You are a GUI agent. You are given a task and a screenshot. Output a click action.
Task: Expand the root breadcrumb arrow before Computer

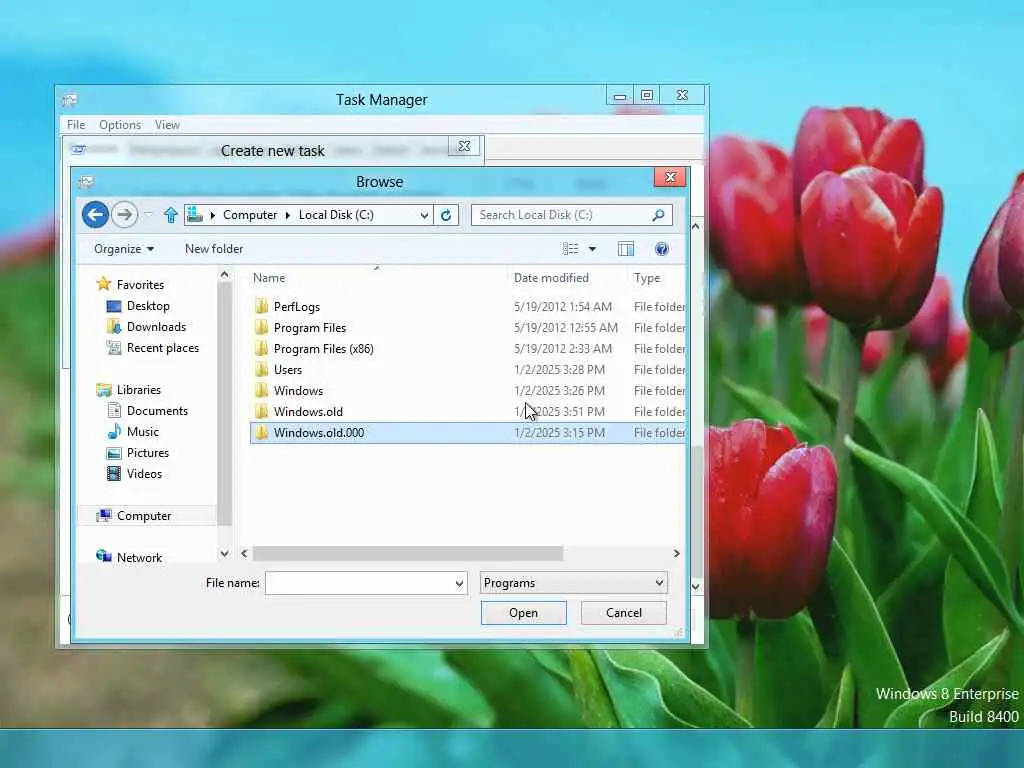coord(213,215)
